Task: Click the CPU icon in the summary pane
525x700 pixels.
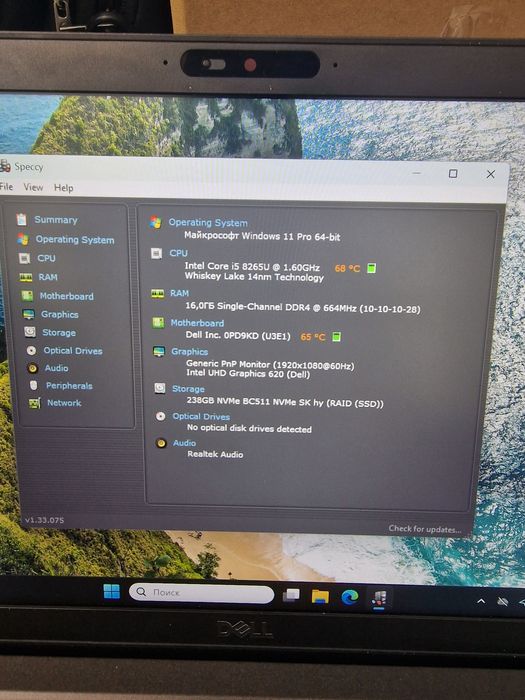Action: click(x=156, y=254)
